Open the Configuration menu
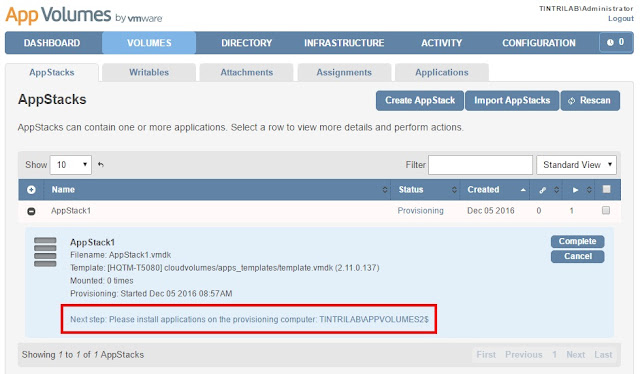Viewport: 640px width, 374px height. (x=539, y=43)
